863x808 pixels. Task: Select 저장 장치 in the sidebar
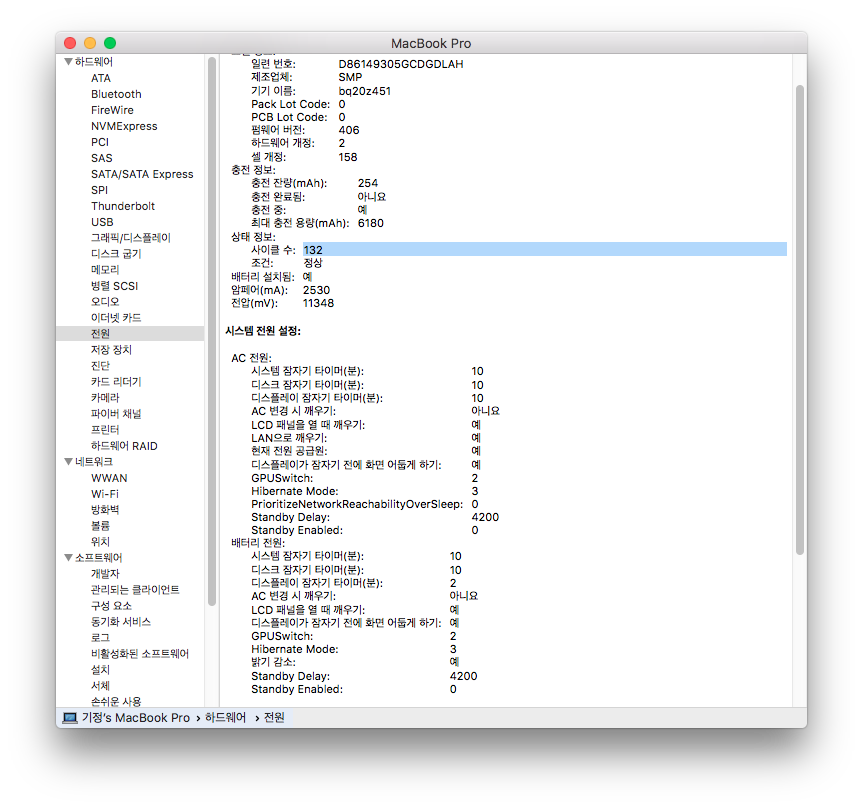(111, 350)
